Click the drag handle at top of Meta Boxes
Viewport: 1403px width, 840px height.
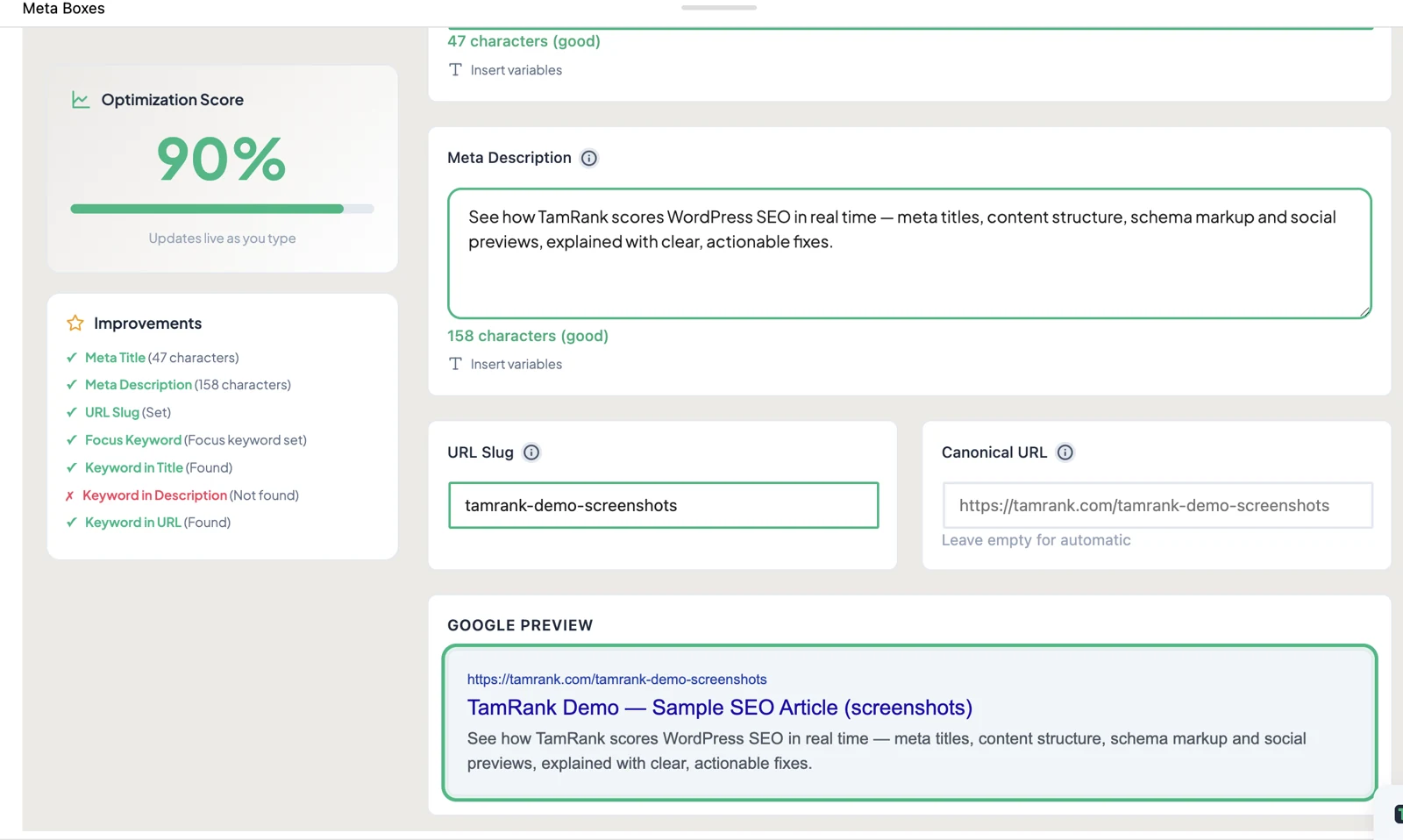tap(719, 7)
